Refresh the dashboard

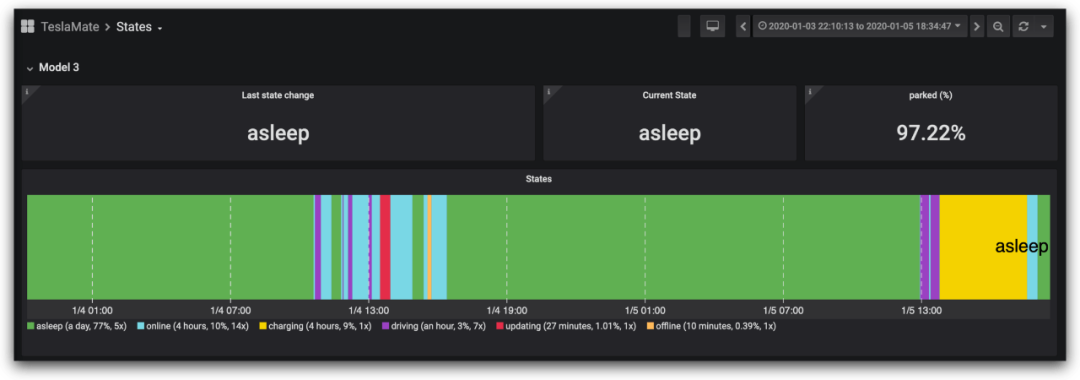1024,26
